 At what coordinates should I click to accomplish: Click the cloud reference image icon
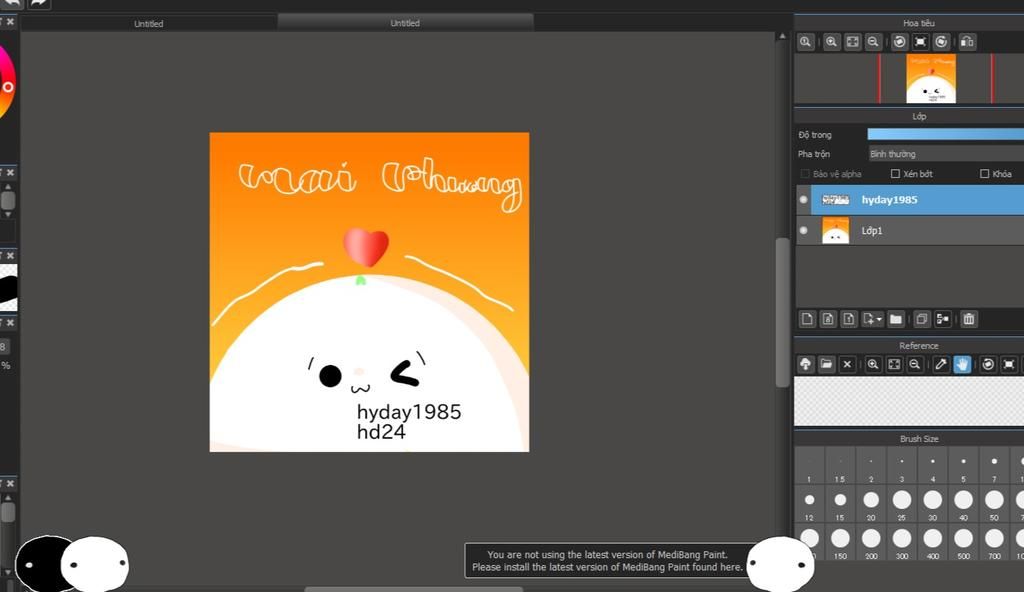(x=805, y=364)
